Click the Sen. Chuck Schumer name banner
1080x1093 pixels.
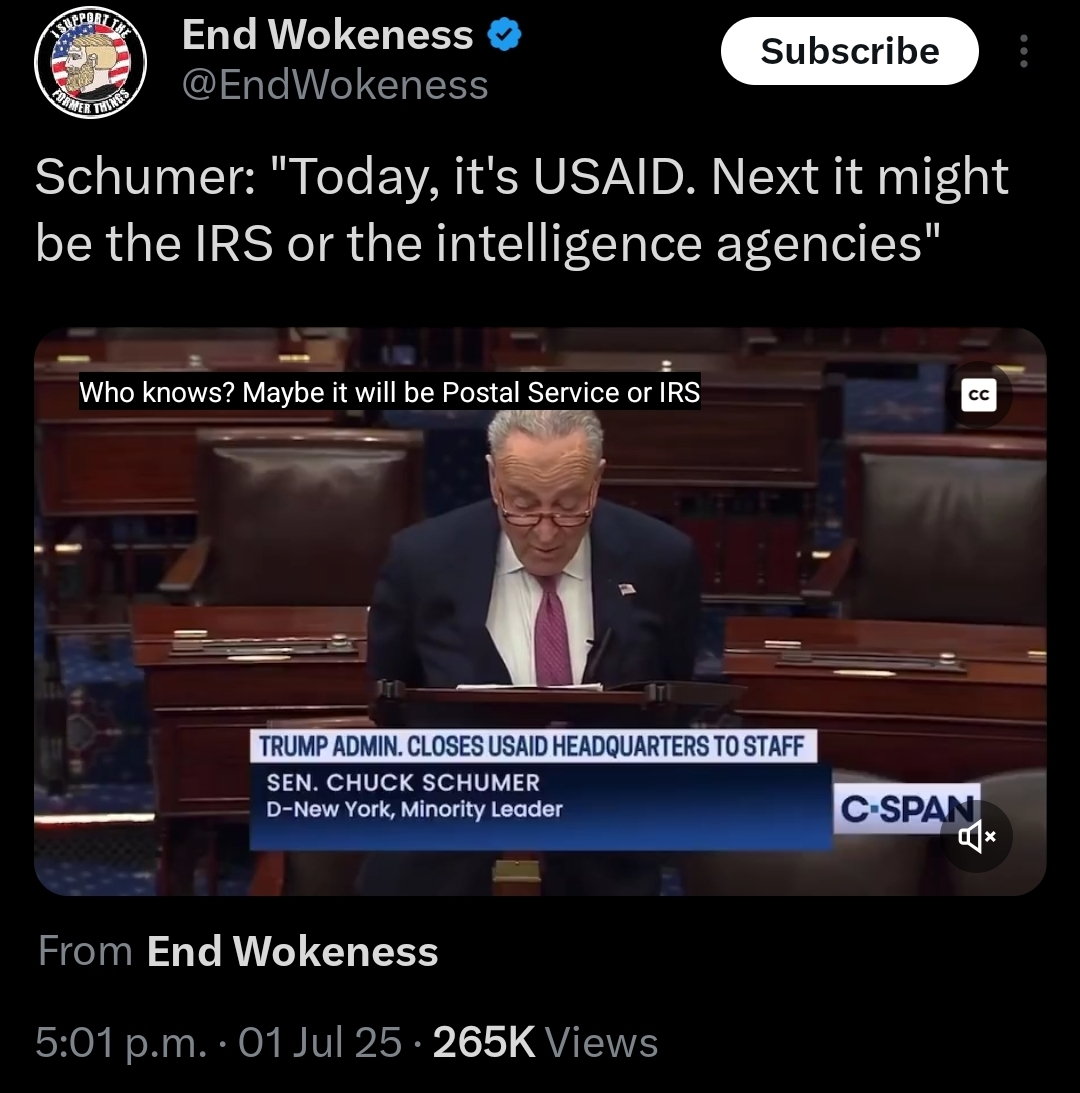point(403,782)
